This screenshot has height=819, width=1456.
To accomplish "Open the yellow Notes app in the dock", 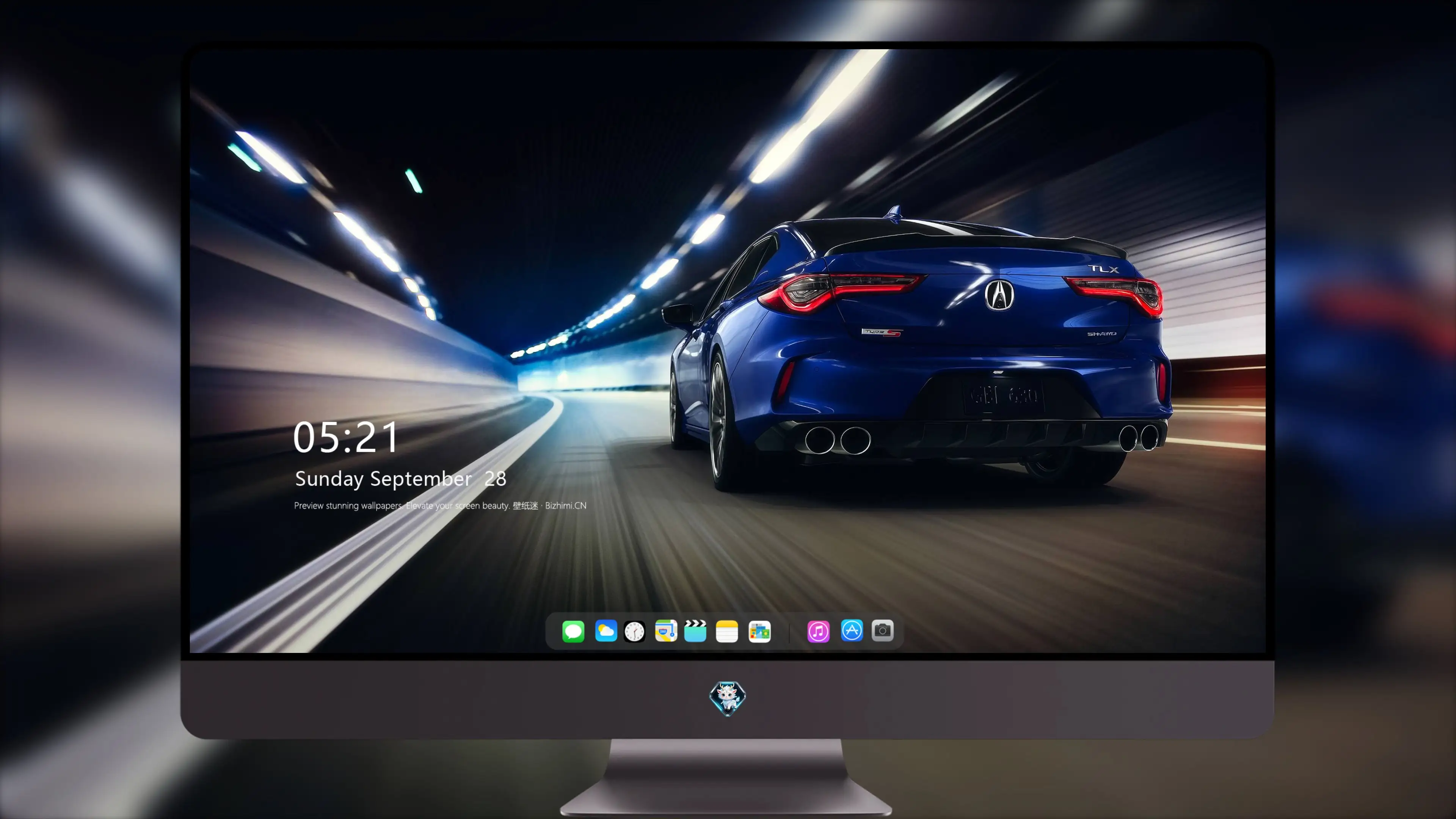I will pyautogui.click(x=727, y=631).
